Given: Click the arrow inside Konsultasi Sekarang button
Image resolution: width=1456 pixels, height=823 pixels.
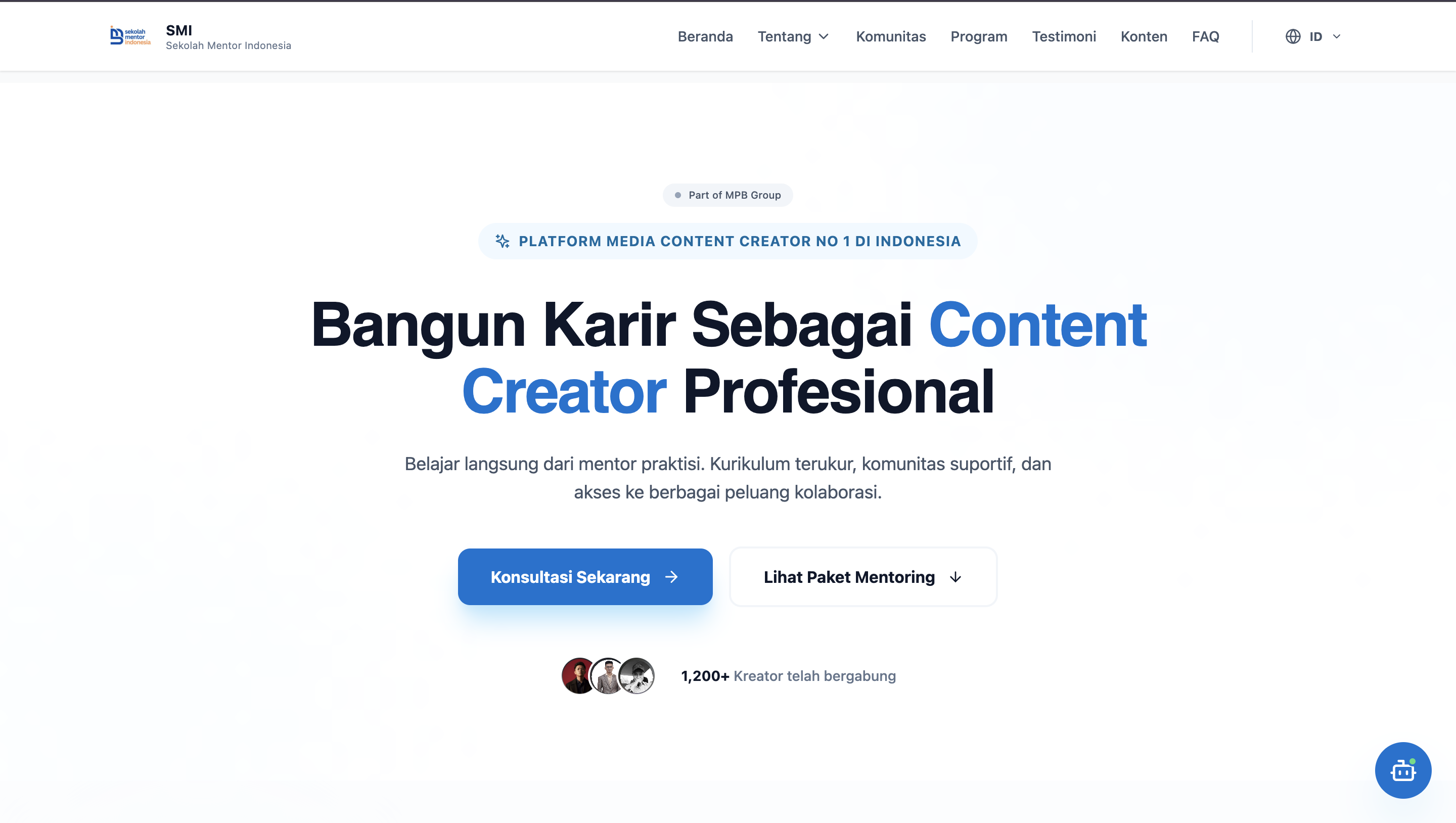Looking at the screenshot, I should pyautogui.click(x=671, y=577).
